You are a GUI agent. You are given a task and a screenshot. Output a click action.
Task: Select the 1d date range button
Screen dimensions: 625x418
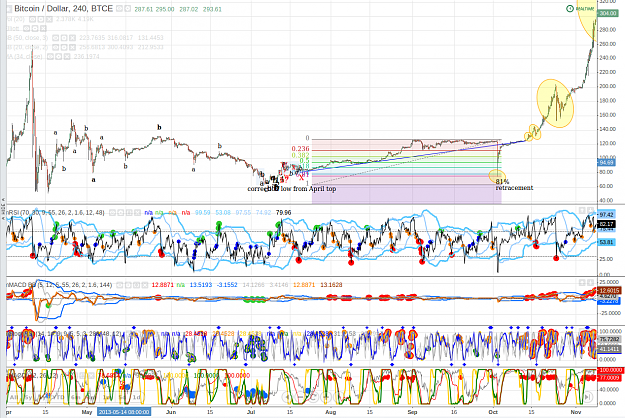[136, 397]
